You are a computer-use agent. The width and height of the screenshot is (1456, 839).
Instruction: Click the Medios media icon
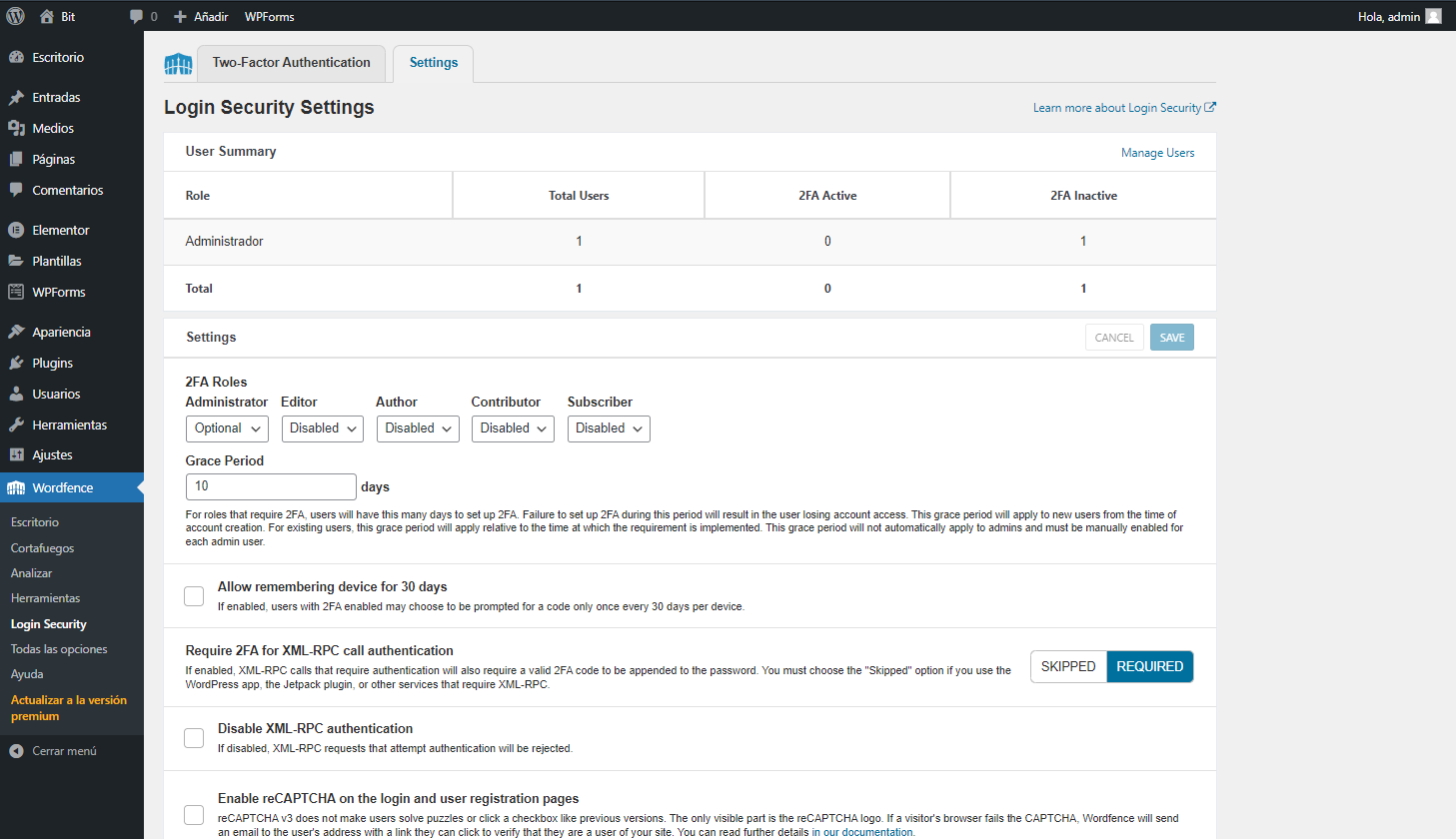(x=16, y=128)
